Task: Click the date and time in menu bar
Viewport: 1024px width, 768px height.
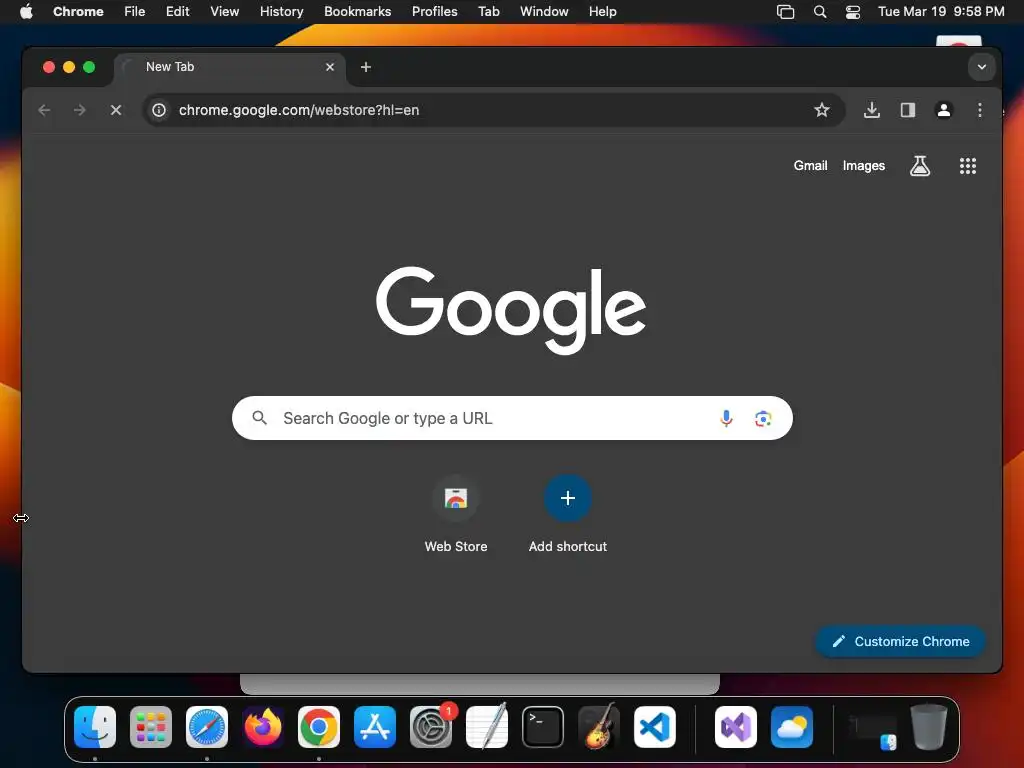Action: coord(940,12)
